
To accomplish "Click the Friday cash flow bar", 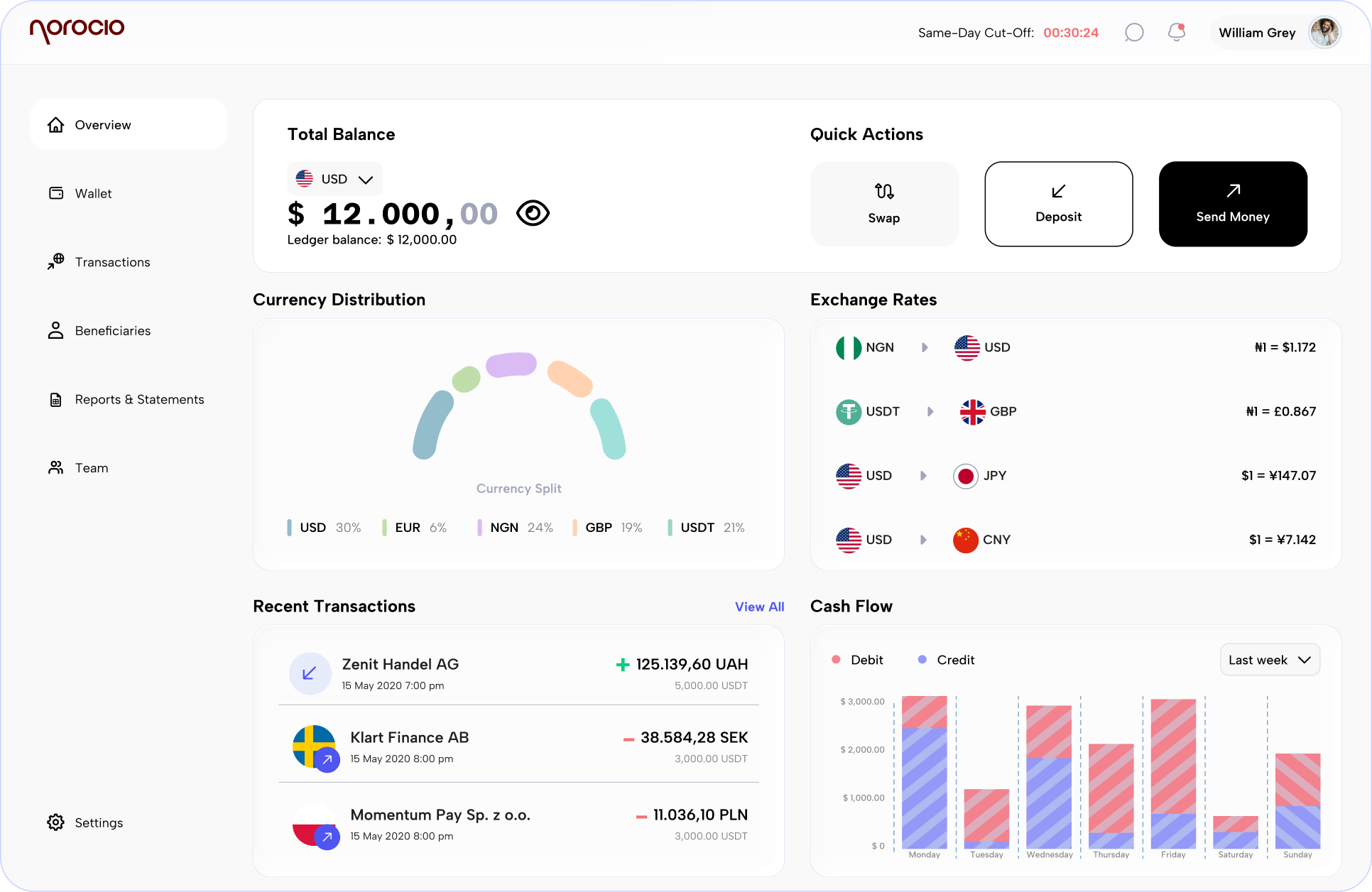I will click(x=1173, y=774).
